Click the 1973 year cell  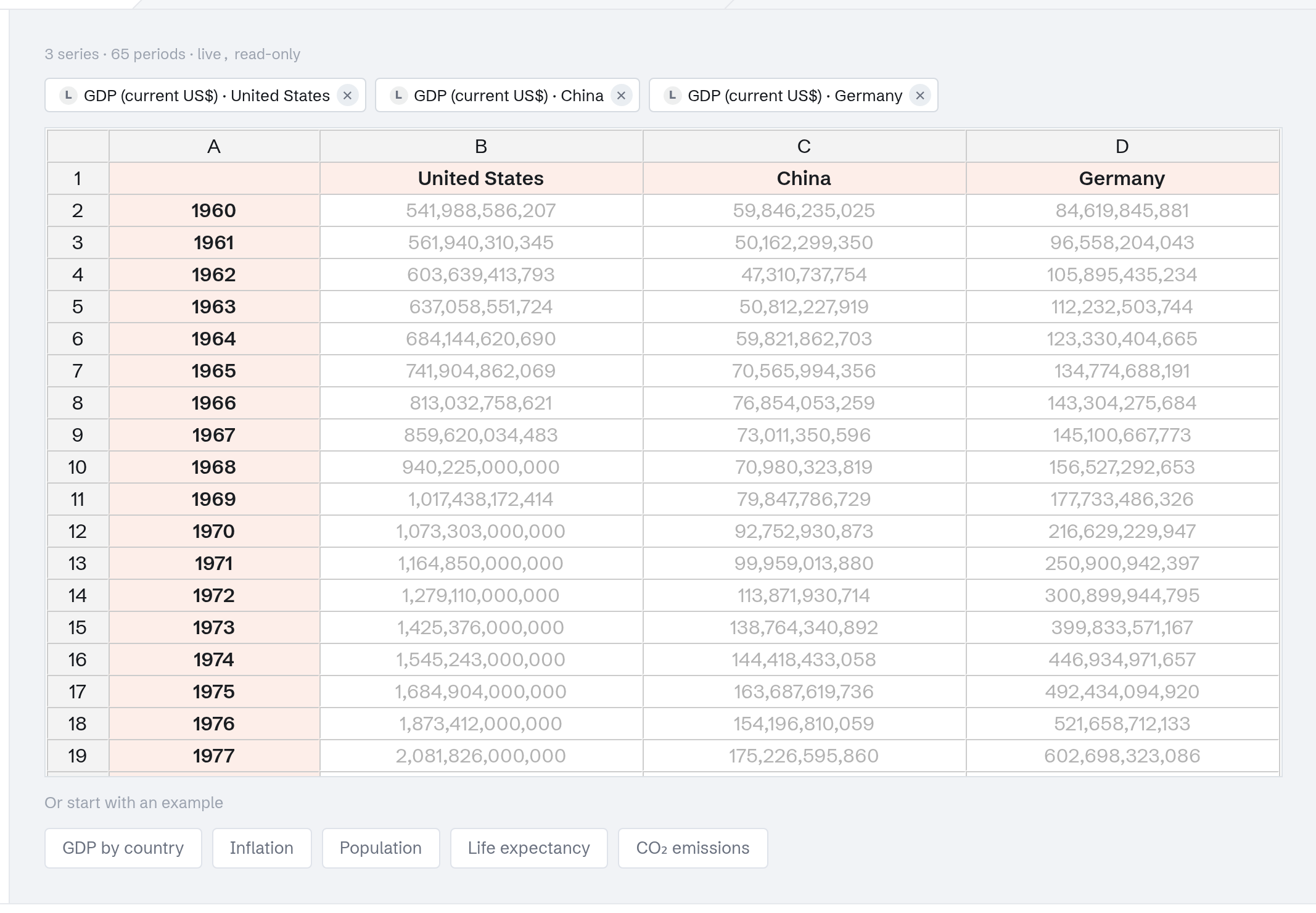point(214,627)
